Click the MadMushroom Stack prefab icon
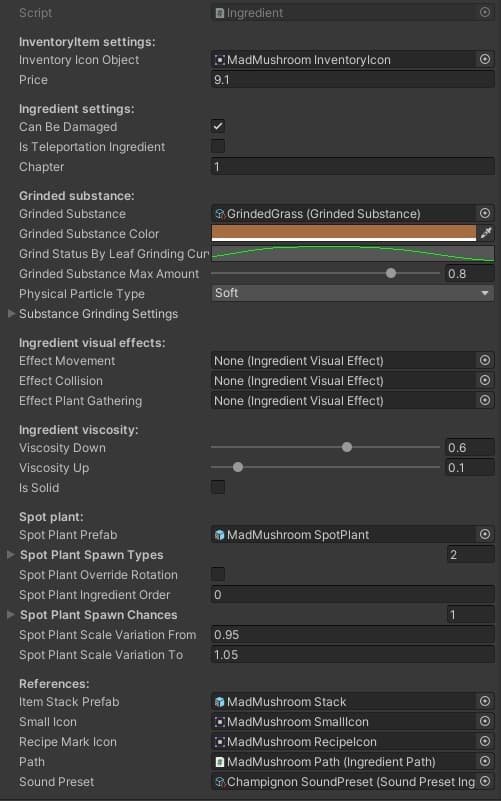The width and height of the screenshot is (501, 801). tap(220, 702)
